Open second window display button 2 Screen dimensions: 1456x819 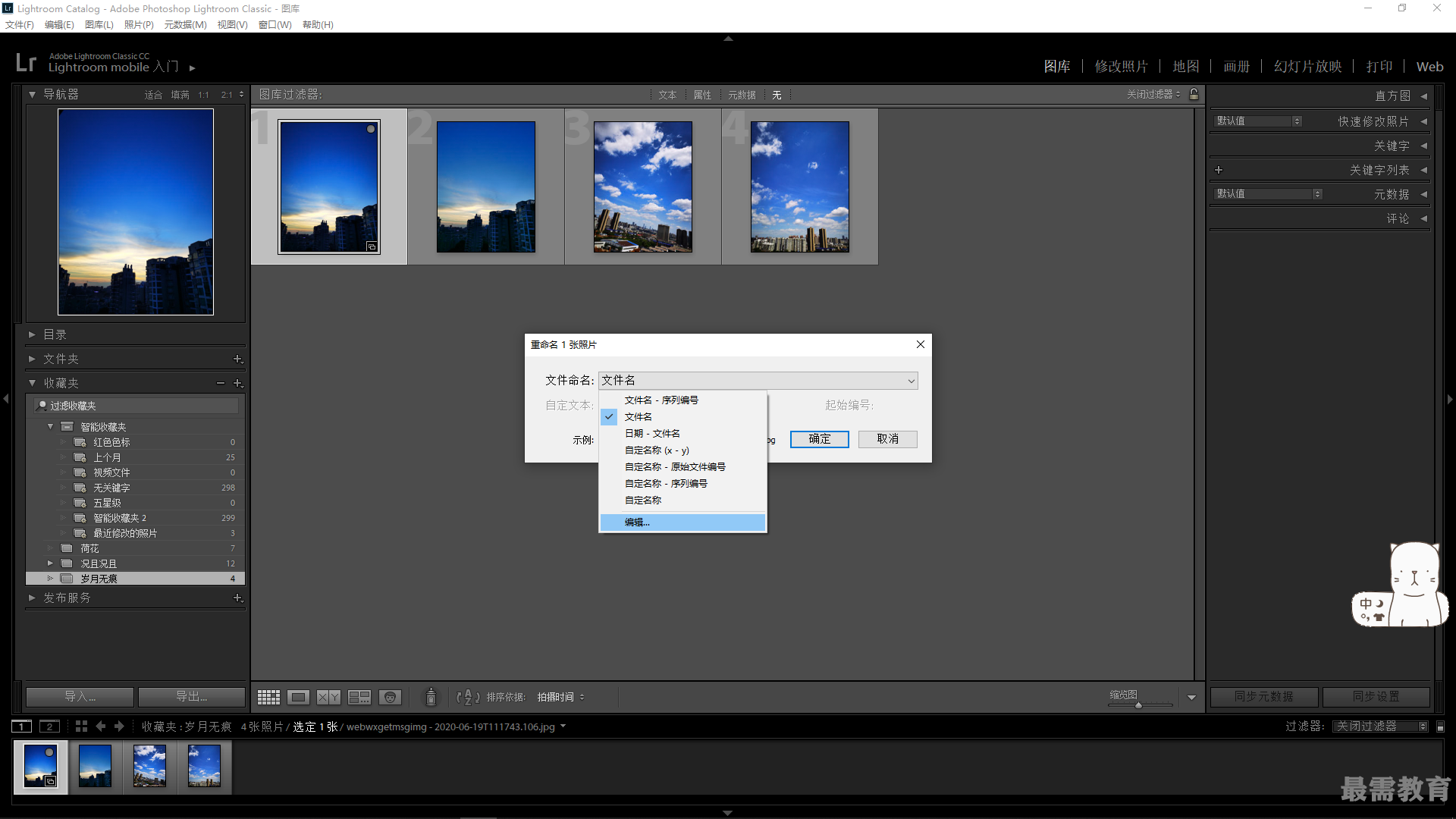(x=49, y=726)
